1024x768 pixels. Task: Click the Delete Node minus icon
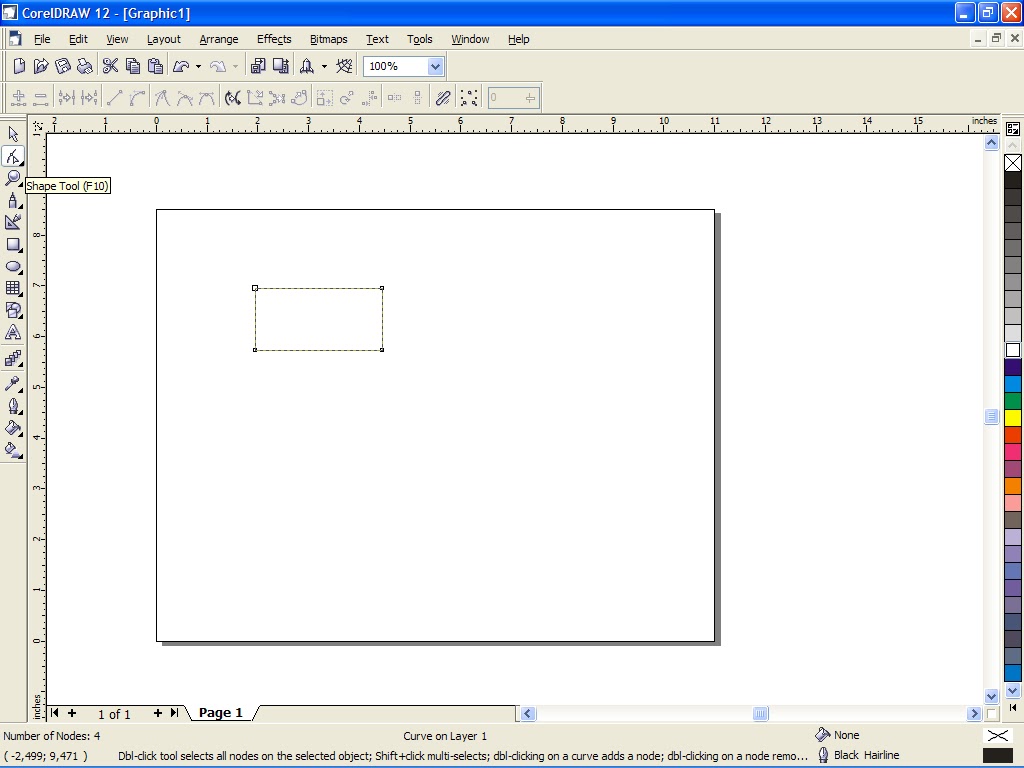[x=40, y=98]
